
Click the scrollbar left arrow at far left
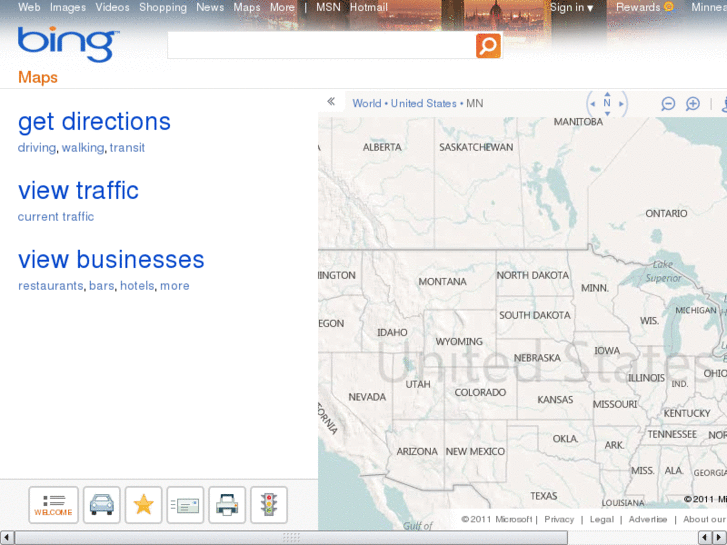point(6,538)
